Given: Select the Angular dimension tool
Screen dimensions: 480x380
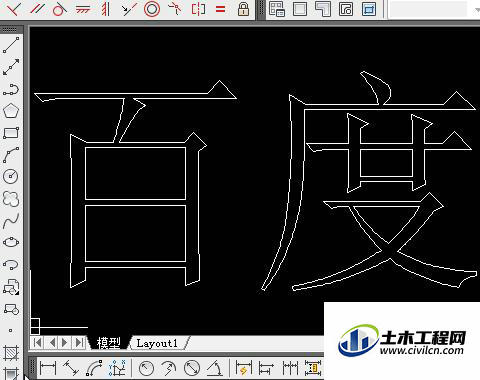Looking at the screenshot, I should point(215,369).
